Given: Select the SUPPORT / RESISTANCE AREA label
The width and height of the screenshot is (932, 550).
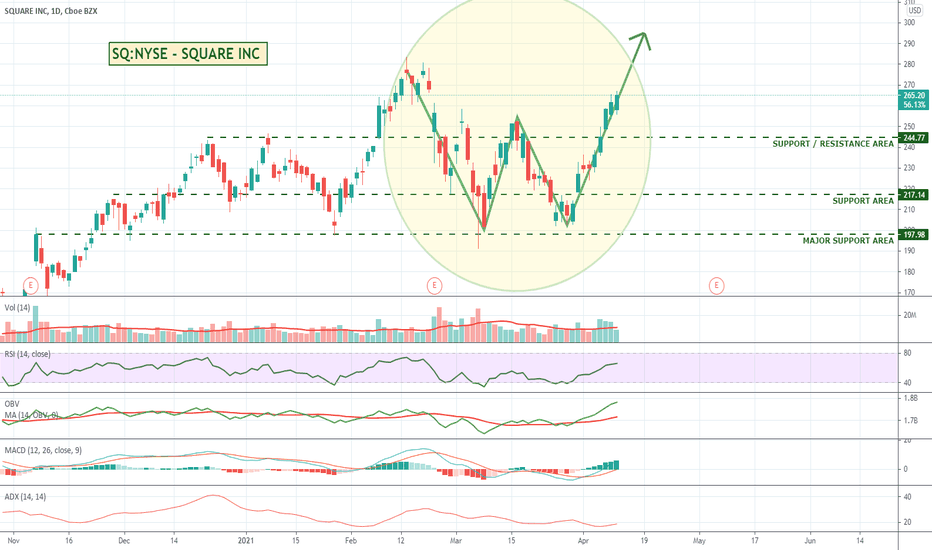Looking at the screenshot, I should [833, 144].
